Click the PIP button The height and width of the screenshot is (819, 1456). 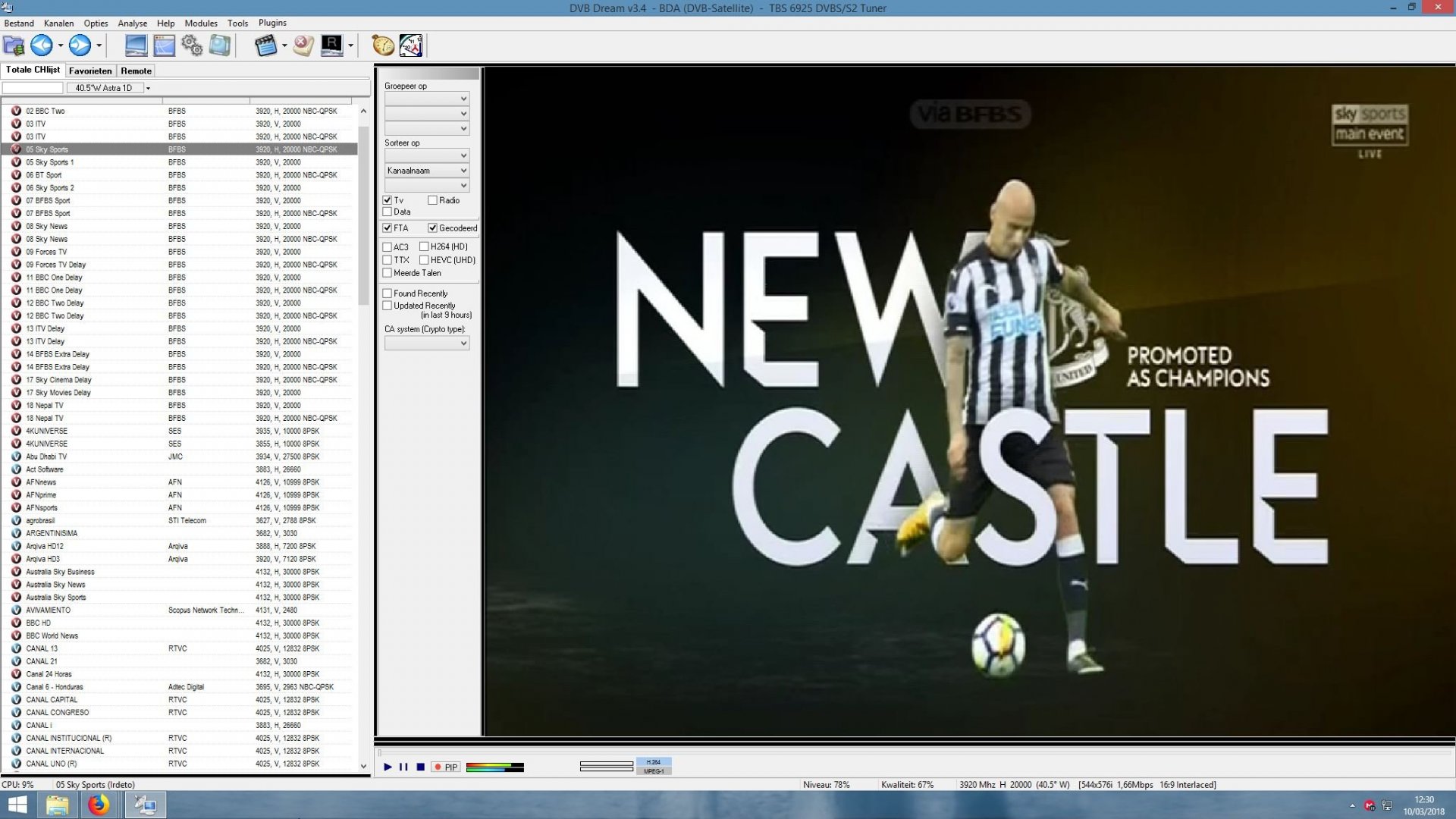click(446, 767)
